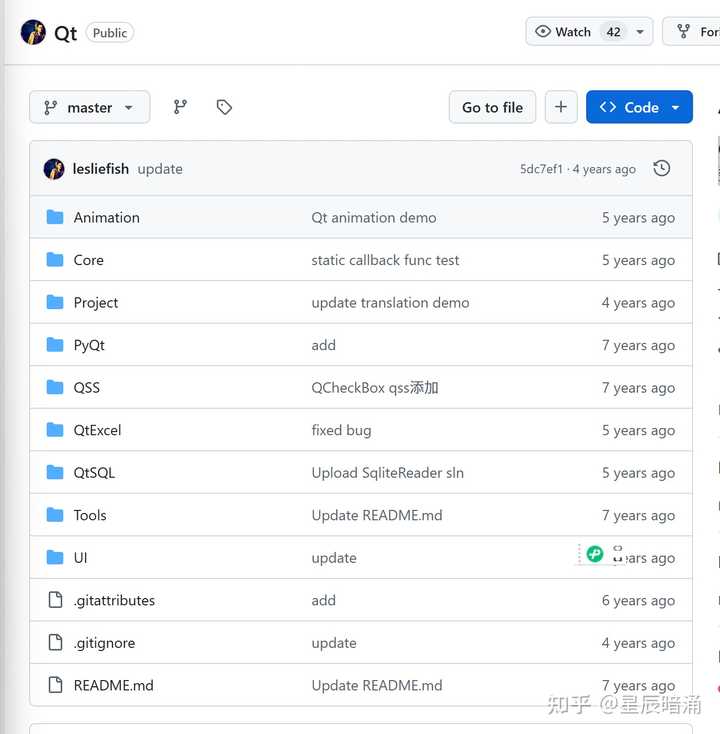Open the QtSQL folder

(94, 473)
